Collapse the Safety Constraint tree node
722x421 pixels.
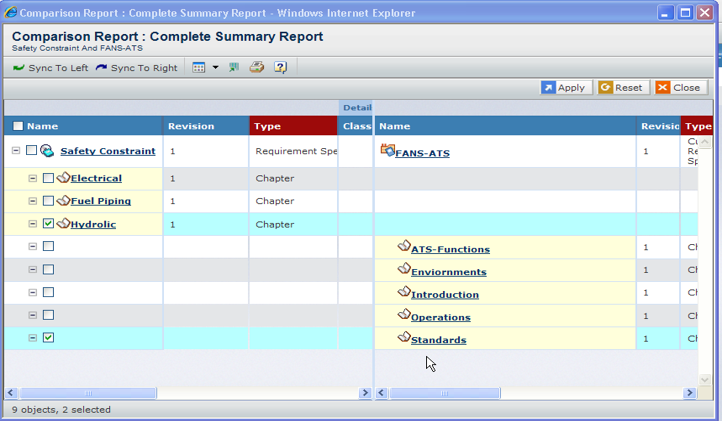point(16,151)
